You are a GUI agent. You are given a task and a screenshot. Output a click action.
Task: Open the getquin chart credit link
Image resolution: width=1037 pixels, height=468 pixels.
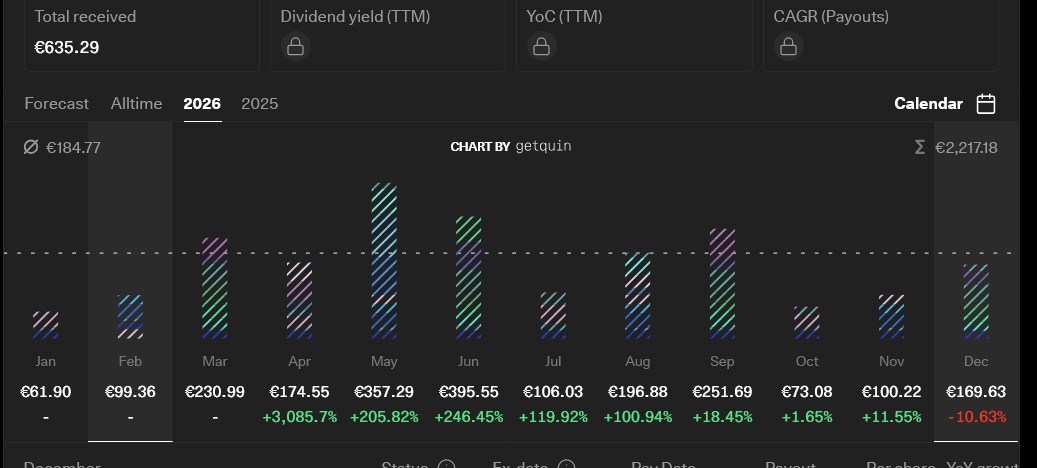coord(511,147)
